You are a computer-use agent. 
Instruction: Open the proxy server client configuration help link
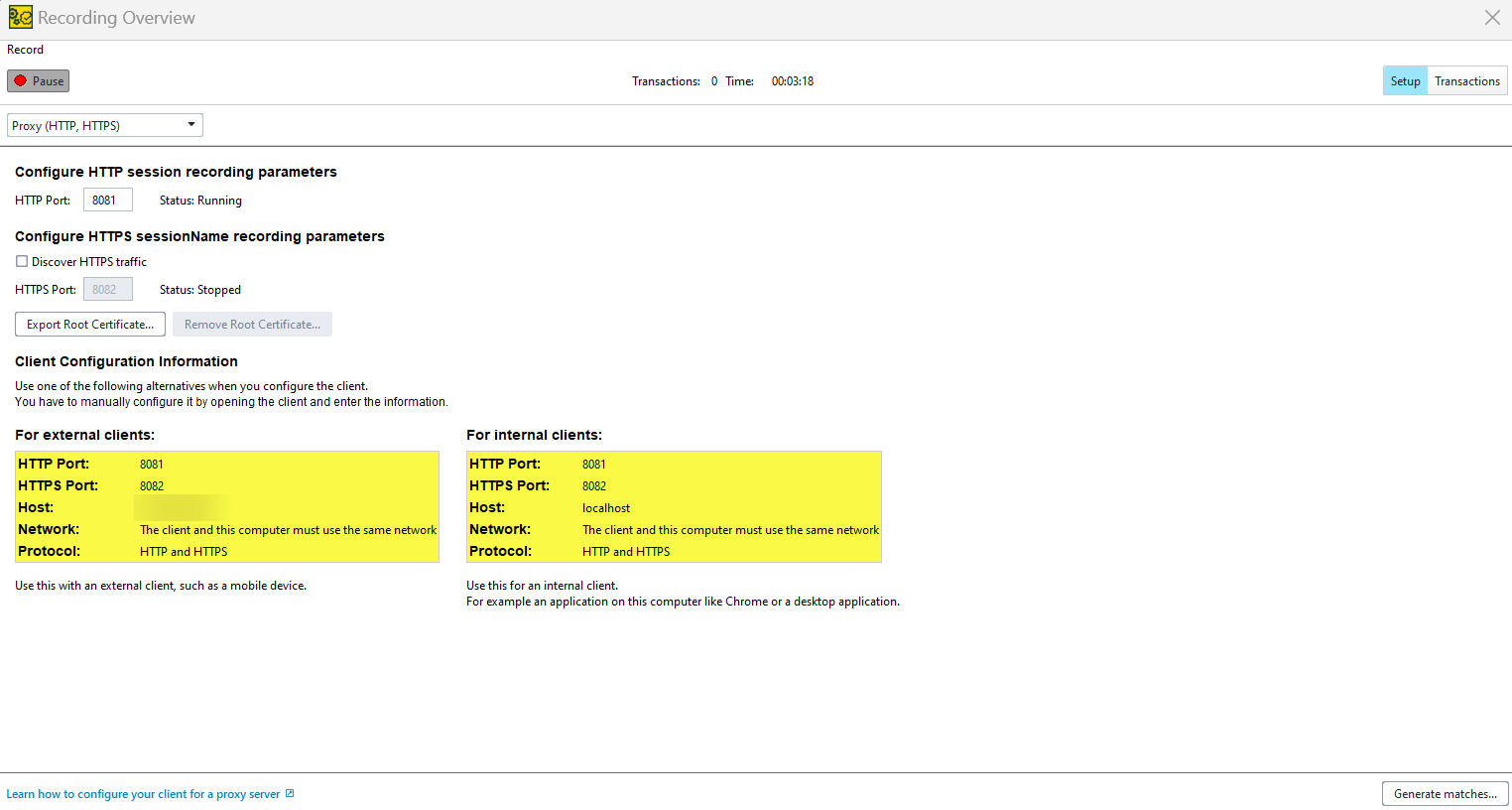(x=145, y=793)
